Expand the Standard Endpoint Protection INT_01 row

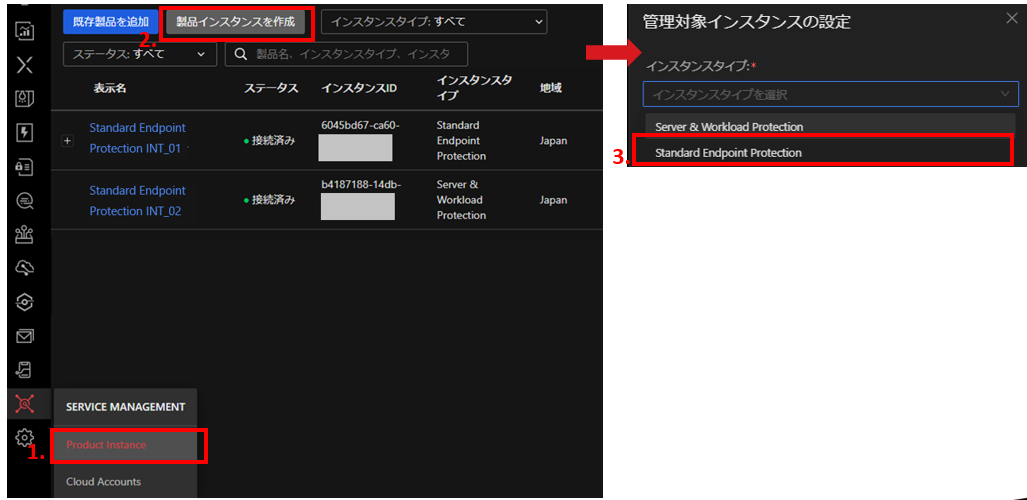68,141
